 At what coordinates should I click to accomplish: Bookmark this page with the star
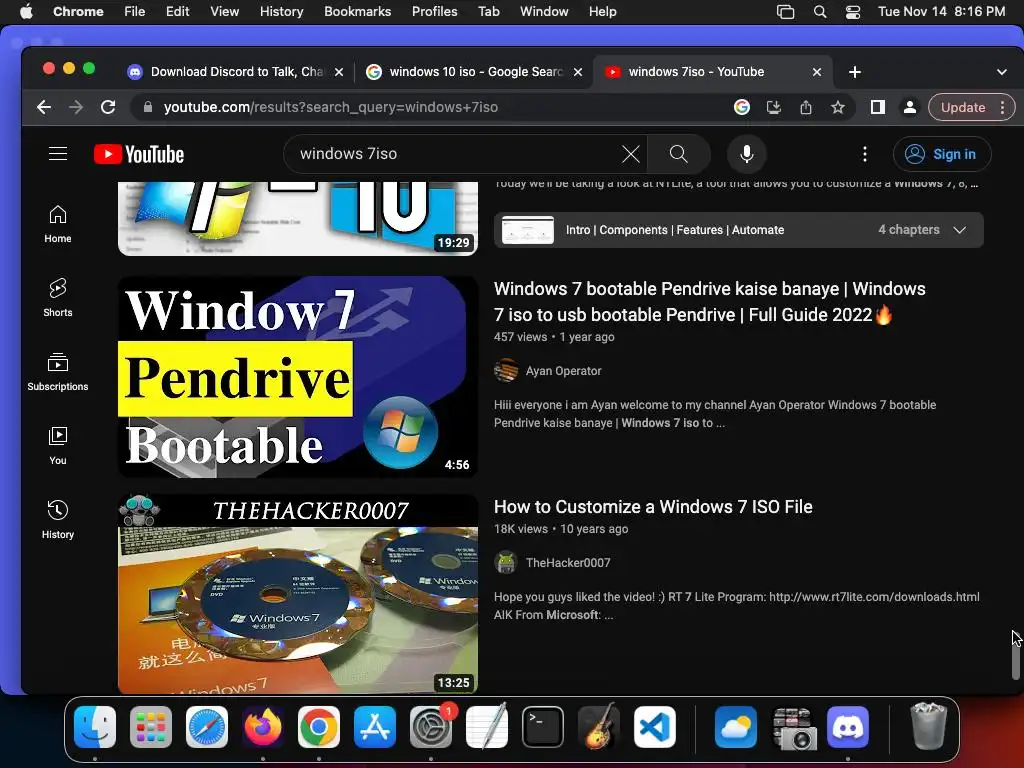tap(838, 107)
